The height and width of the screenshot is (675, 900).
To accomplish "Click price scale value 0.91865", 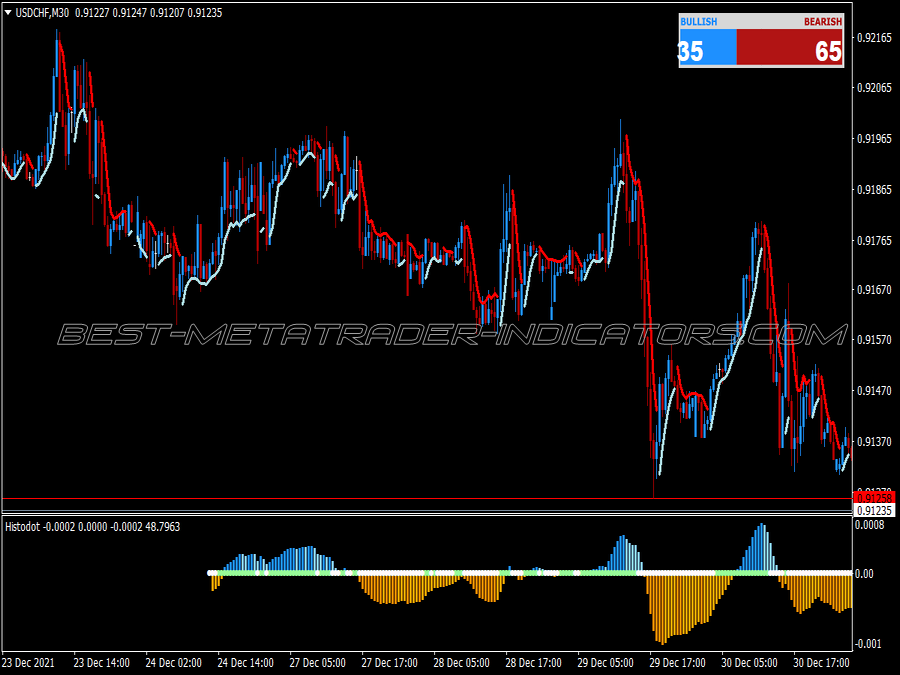I will tap(875, 190).
